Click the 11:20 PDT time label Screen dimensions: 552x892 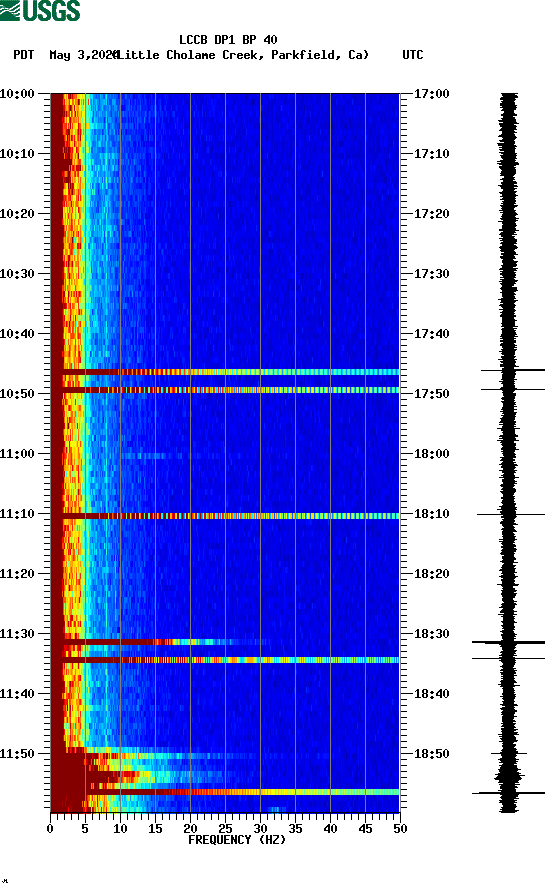pos(17,574)
